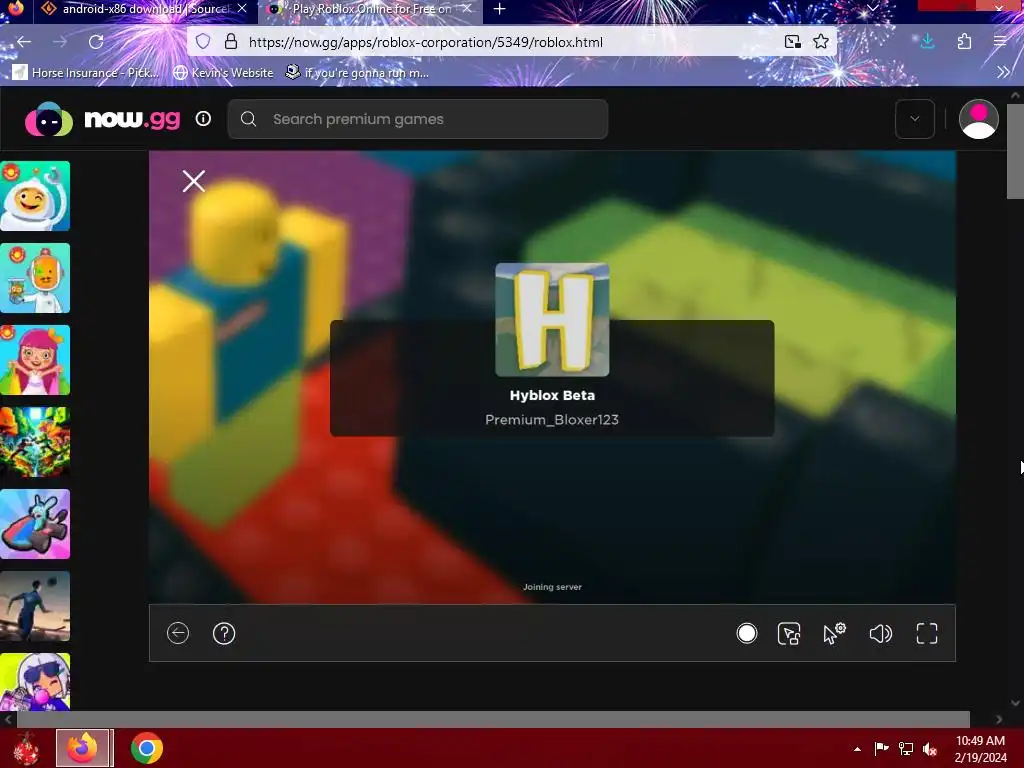Launch Chrome from the taskbar
This screenshot has height=768, width=1024.
(x=146, y=748)
